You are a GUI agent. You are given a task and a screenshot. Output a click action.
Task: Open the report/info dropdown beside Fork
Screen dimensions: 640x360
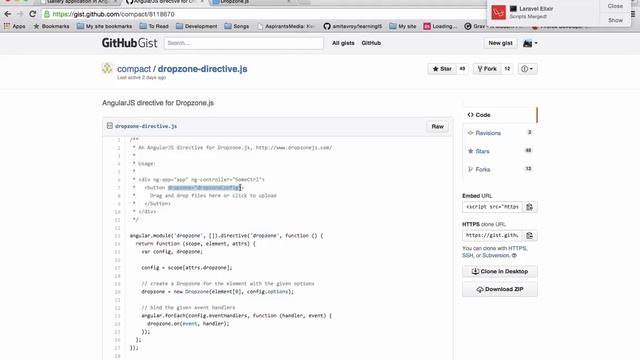[x=527, y=69]
